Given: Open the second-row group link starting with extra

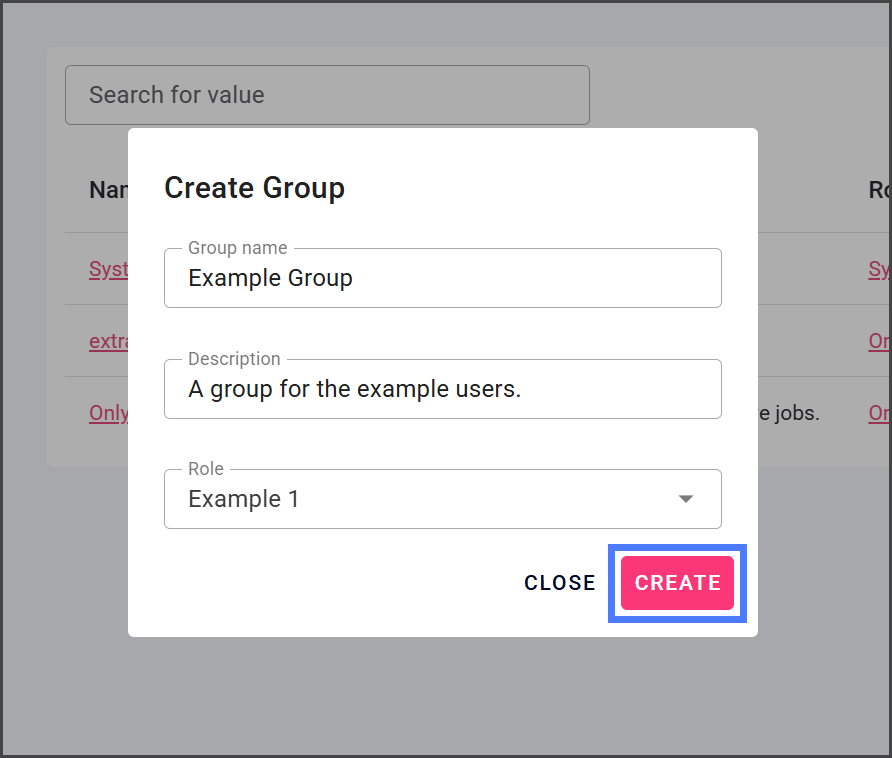Looking at the screenshot, I should [x=108, y=341].
